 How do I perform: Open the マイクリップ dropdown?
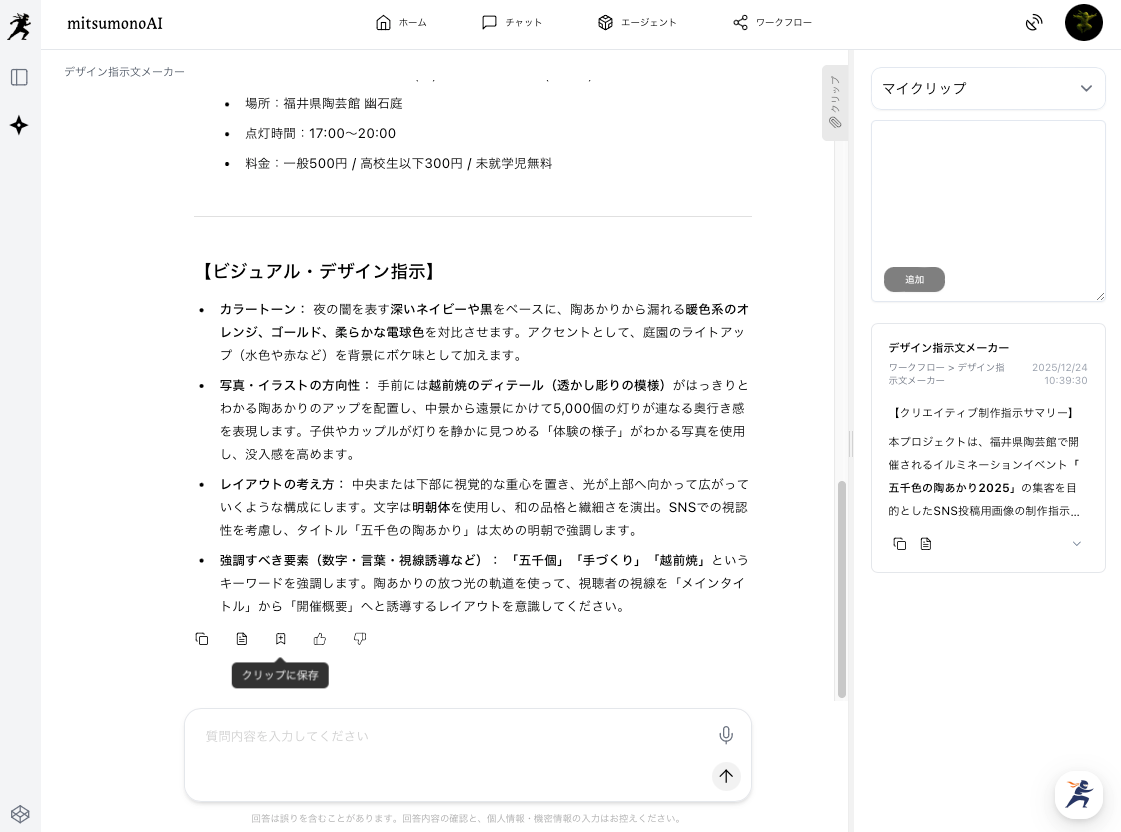pos(987,88)
